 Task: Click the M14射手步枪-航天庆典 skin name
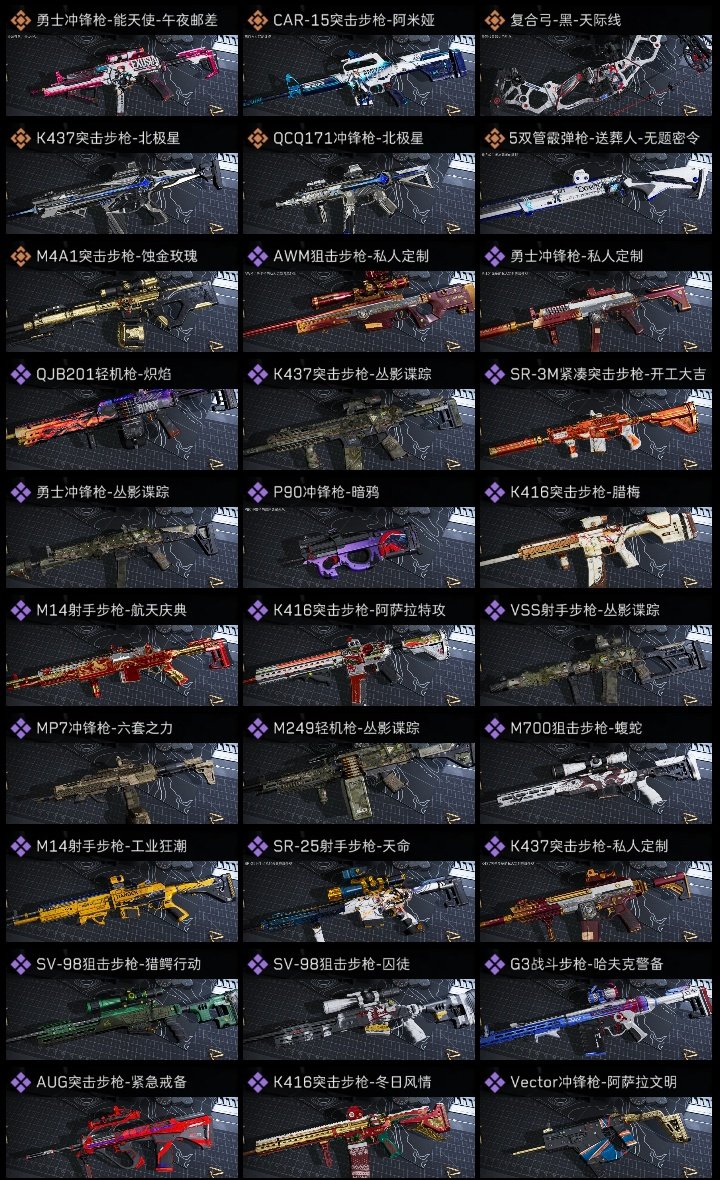pos(111,610)
